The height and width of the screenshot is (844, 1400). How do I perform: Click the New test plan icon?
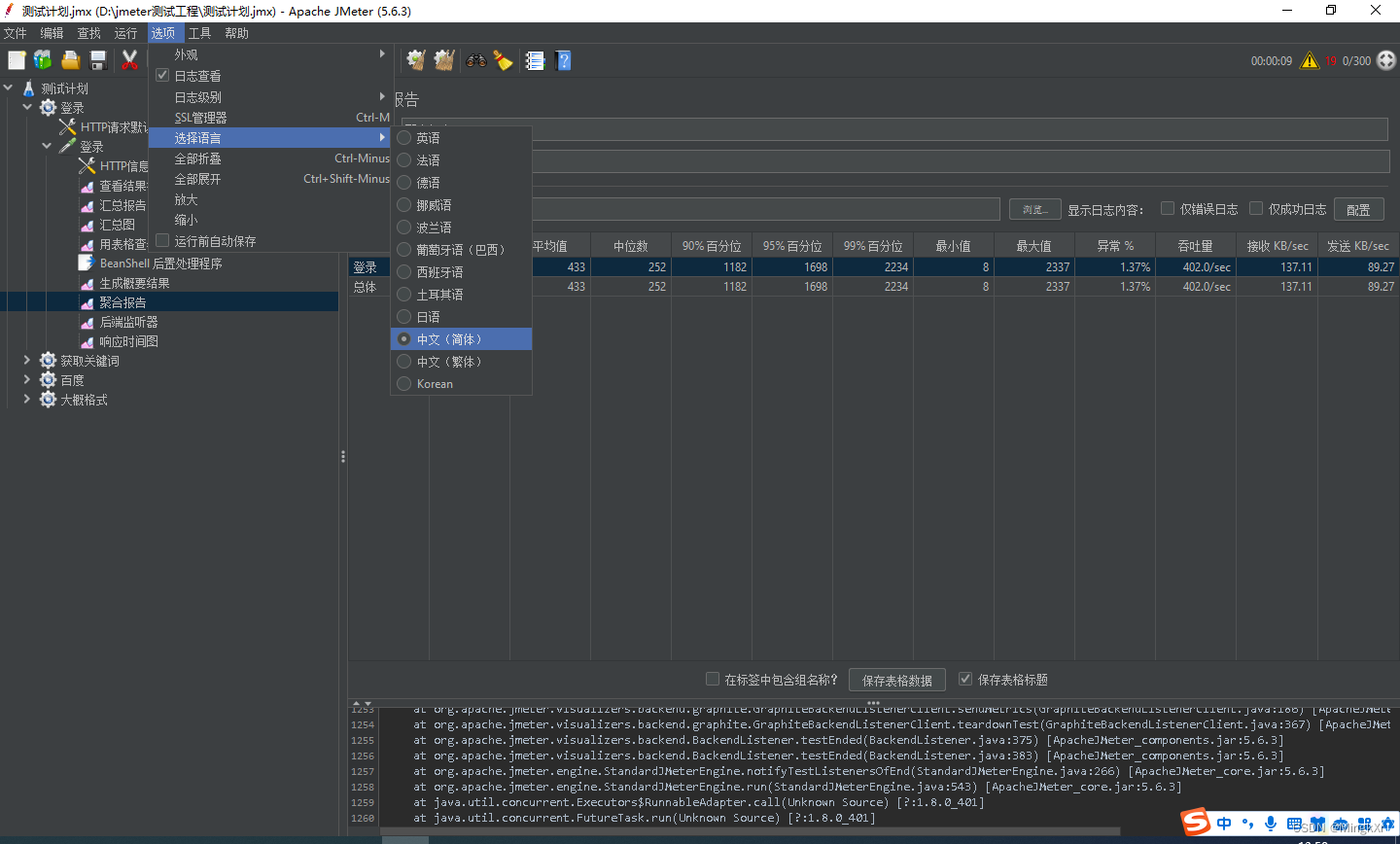17,60
